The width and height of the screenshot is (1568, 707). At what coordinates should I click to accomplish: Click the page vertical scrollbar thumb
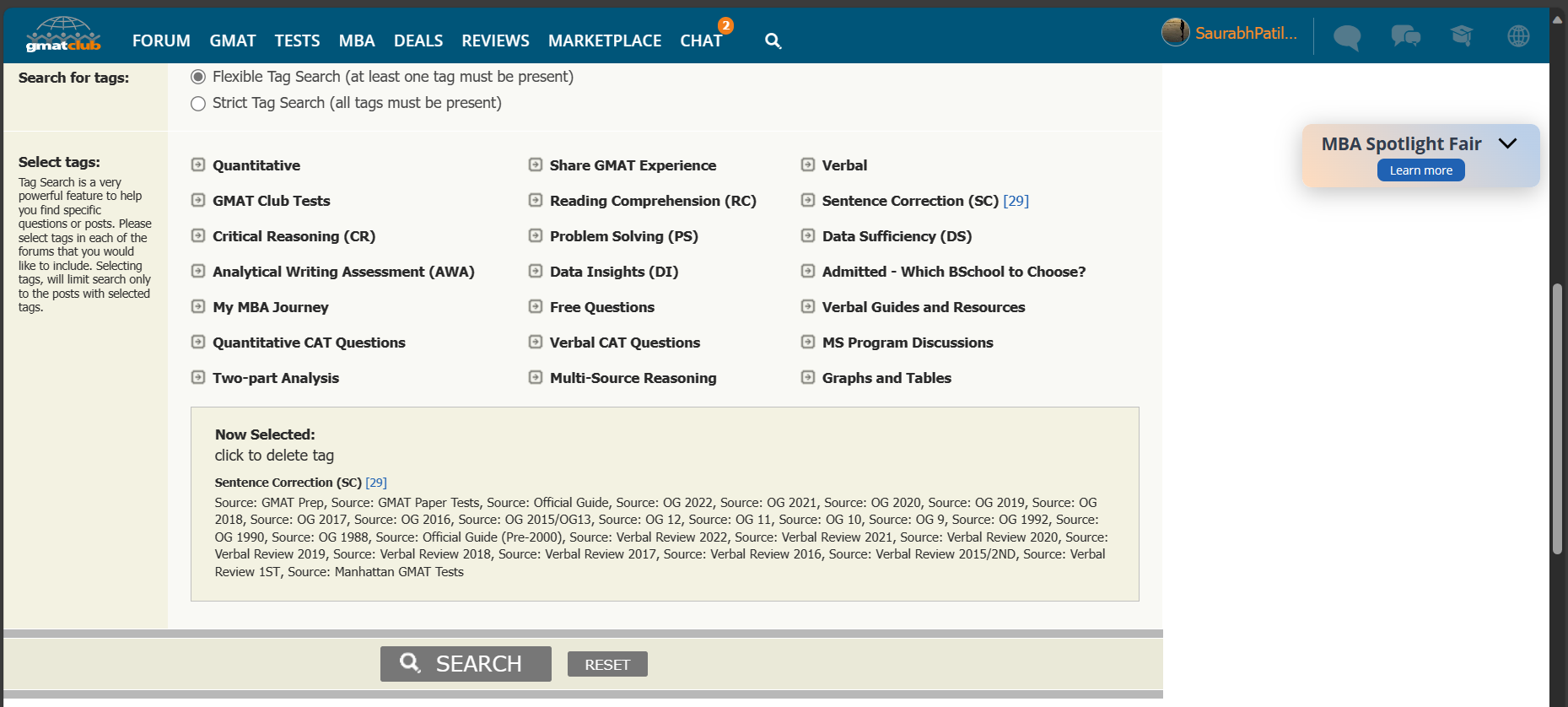coord(1557,418)
